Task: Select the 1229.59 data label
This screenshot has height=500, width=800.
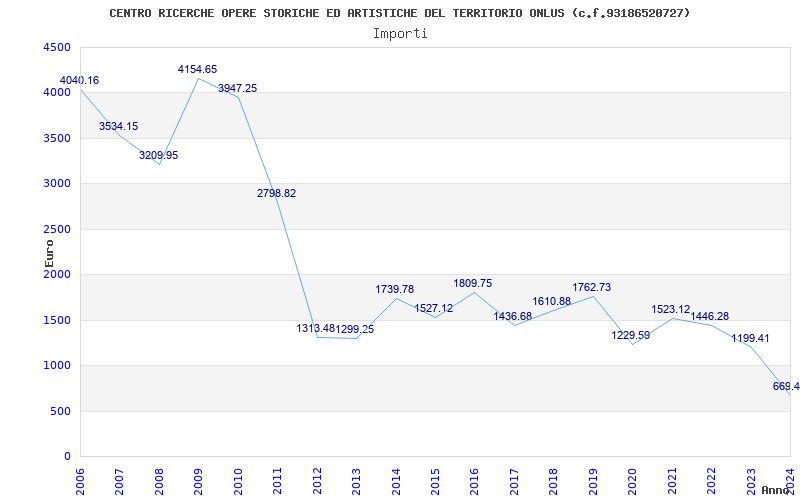Action: 631,336
